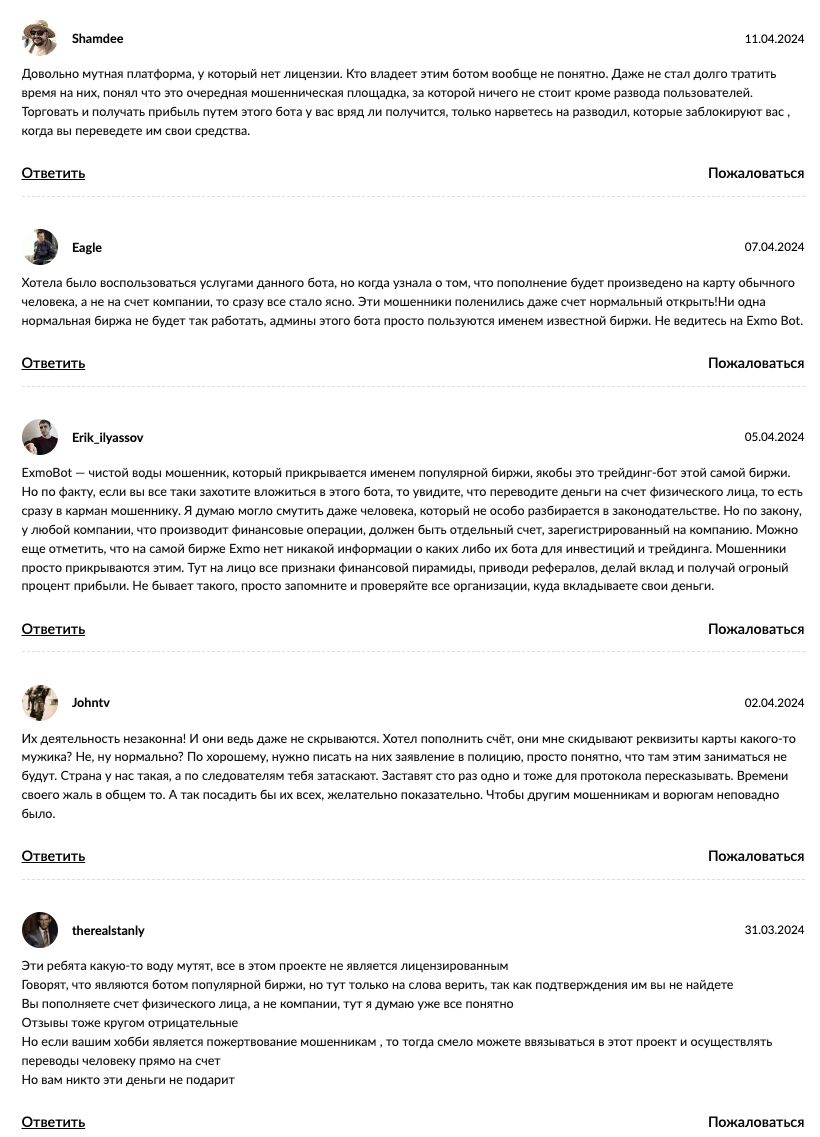
Task: Click Erik_ilyassov's profile avatar
Action: [x=40, y=437]
